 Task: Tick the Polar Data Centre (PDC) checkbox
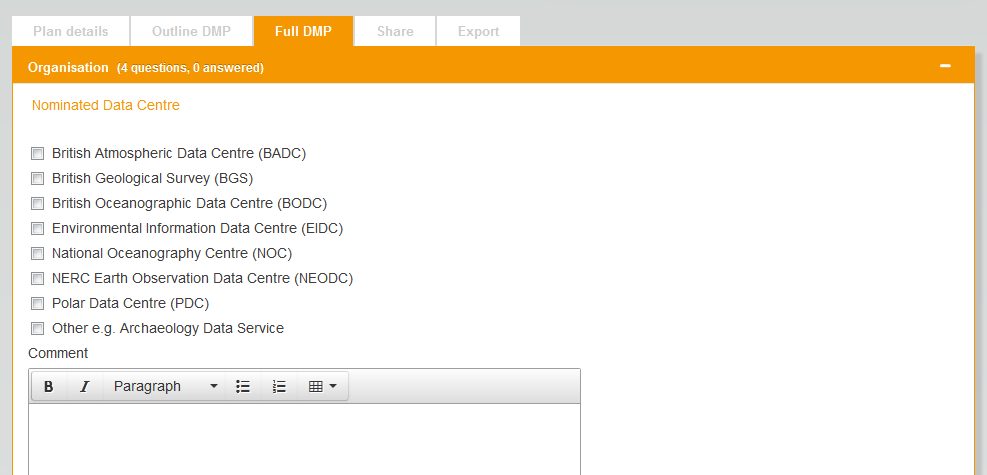[38, 304]
